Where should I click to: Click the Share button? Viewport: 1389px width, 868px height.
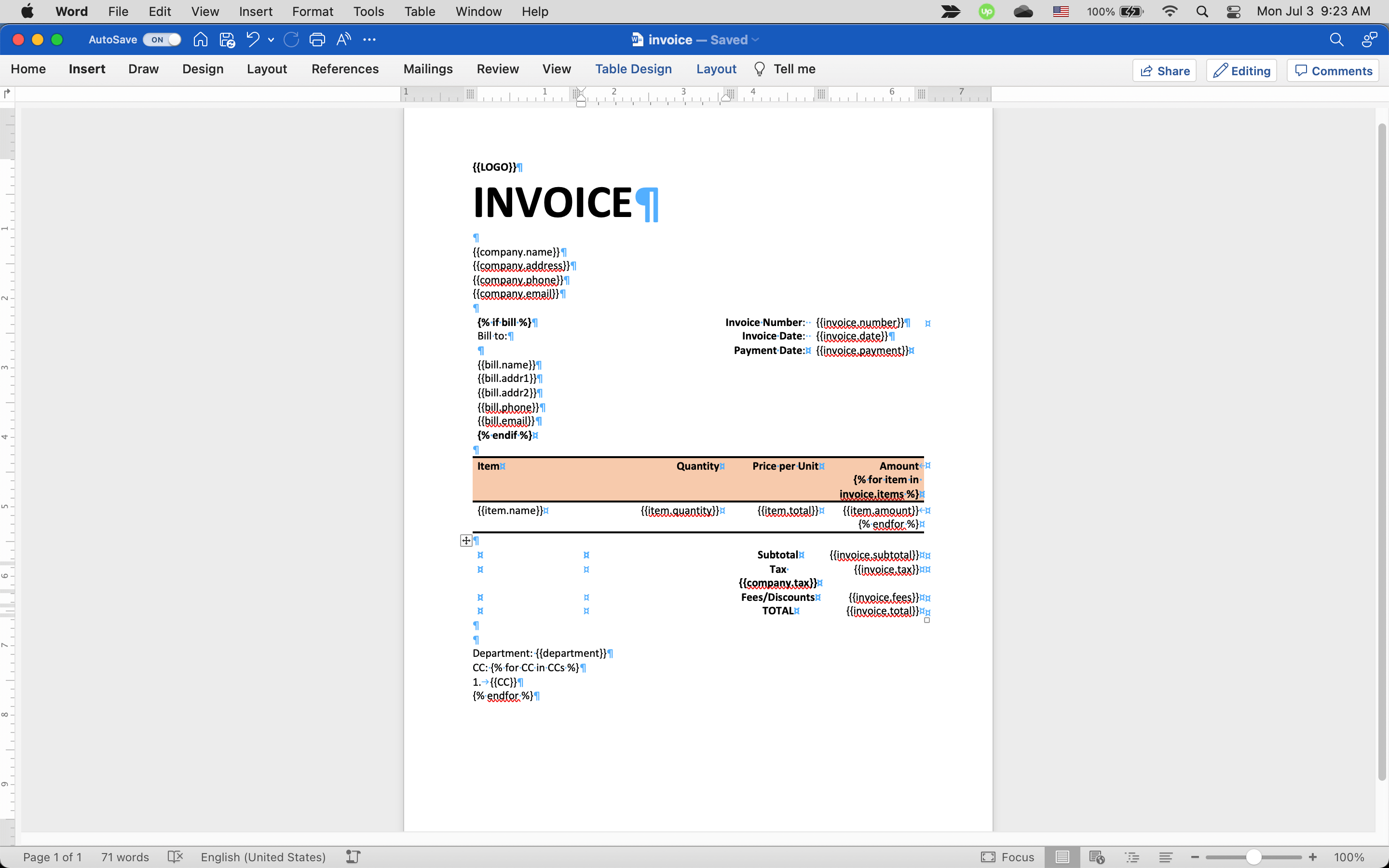(x=1165, y=70)
